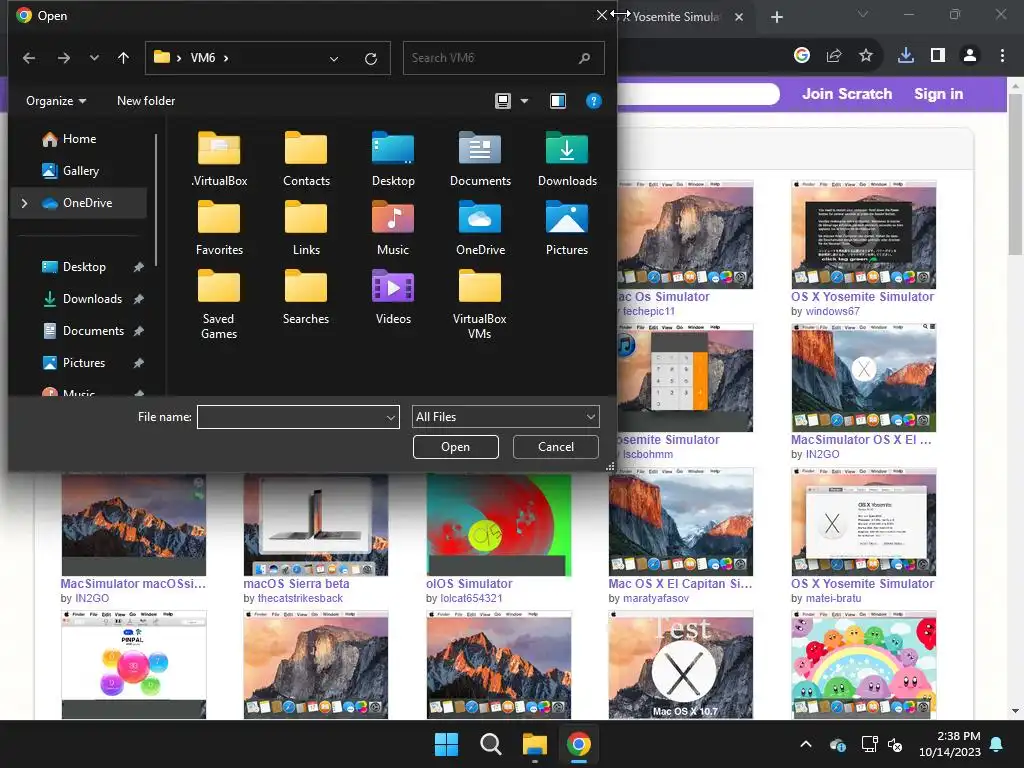Open File Explorer from taskbar
Image resolution: width=1024 pixels, height=768 pixels.
pyautogui.click(x=534, y=744)
